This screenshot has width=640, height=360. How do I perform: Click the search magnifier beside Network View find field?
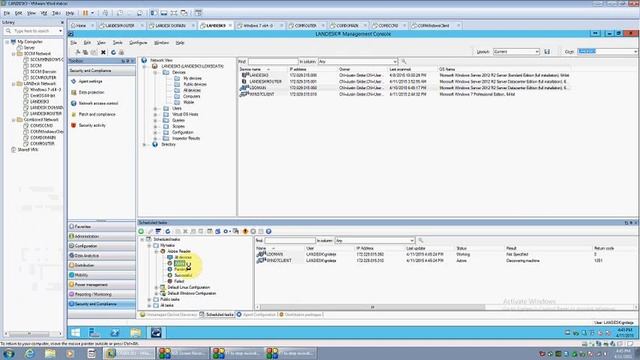404,62
